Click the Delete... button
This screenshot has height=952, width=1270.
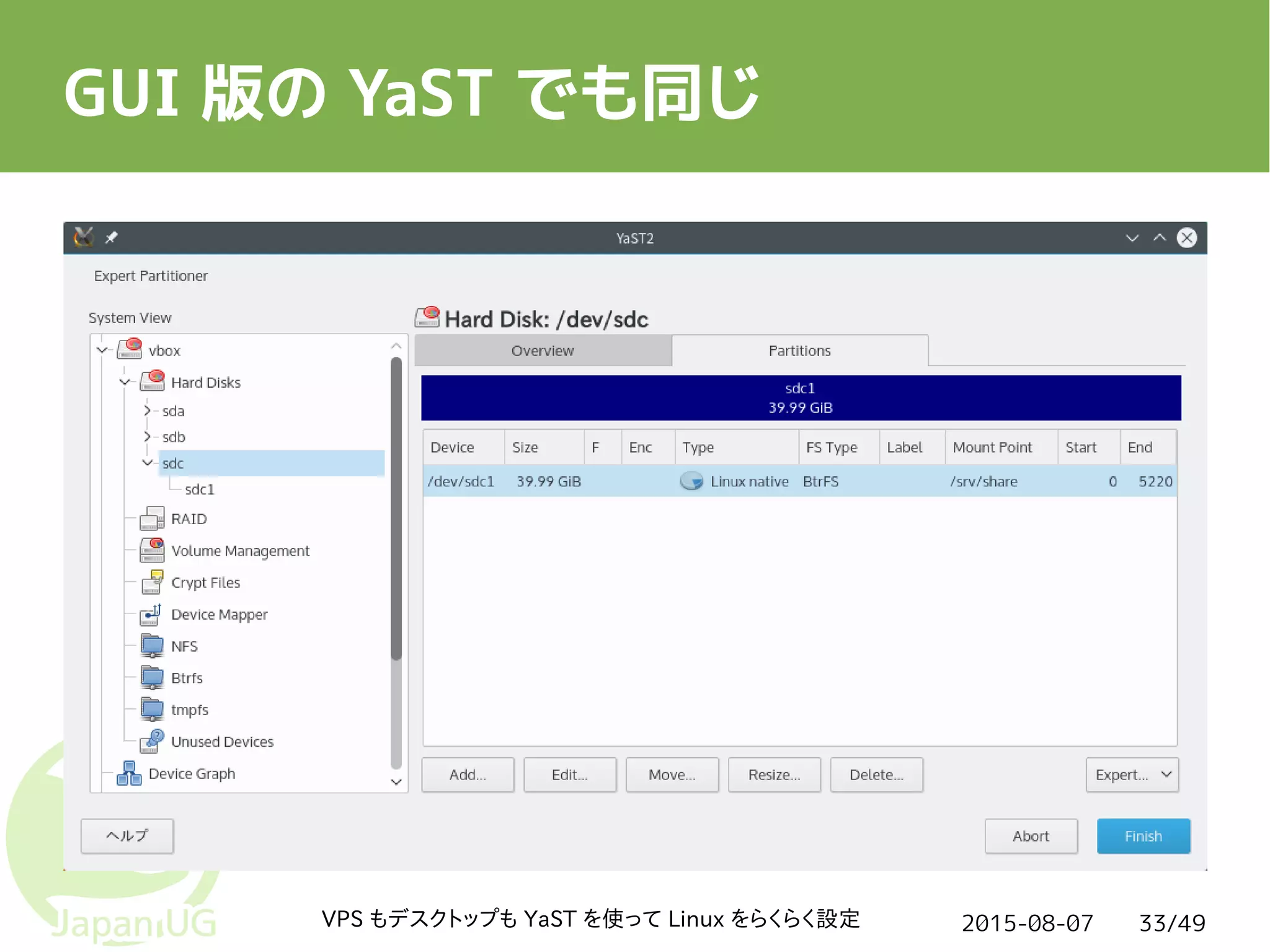point(877,775)
